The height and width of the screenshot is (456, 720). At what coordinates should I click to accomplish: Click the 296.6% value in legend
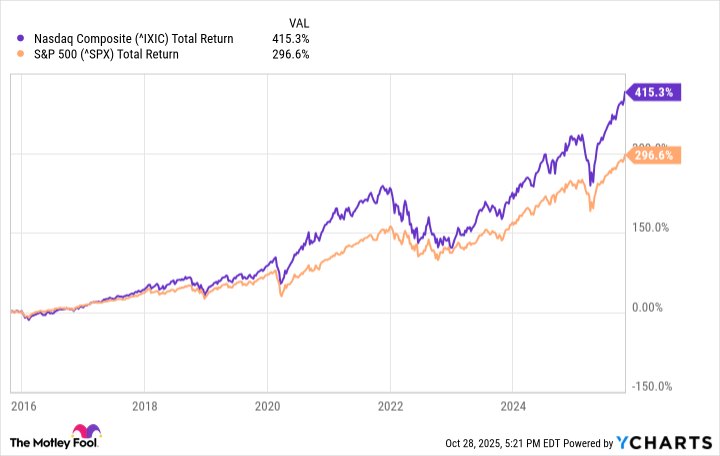click(291, 55)
